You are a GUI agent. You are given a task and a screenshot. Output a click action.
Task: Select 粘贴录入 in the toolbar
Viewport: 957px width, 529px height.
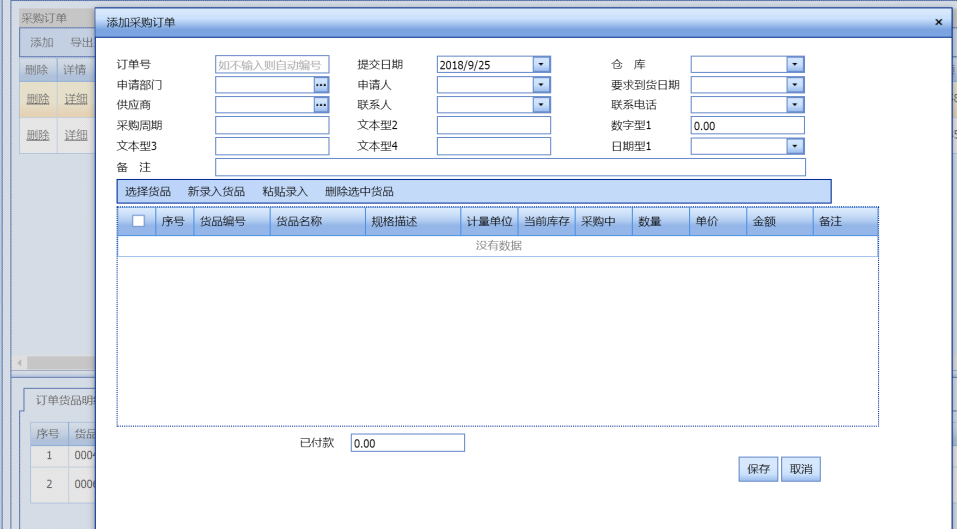coord(285,191)
